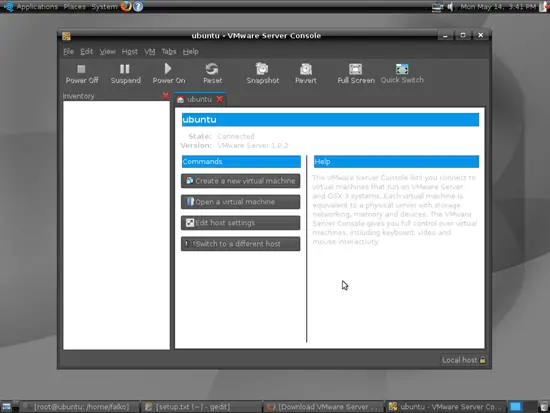Click the empty Inventory list area

(116, 225)
